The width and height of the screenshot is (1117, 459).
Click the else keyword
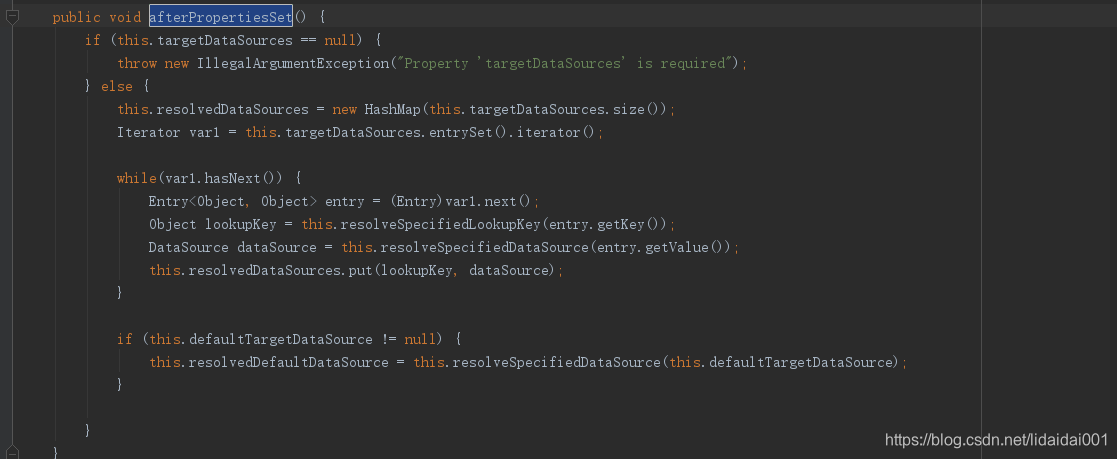click(117, 86)
